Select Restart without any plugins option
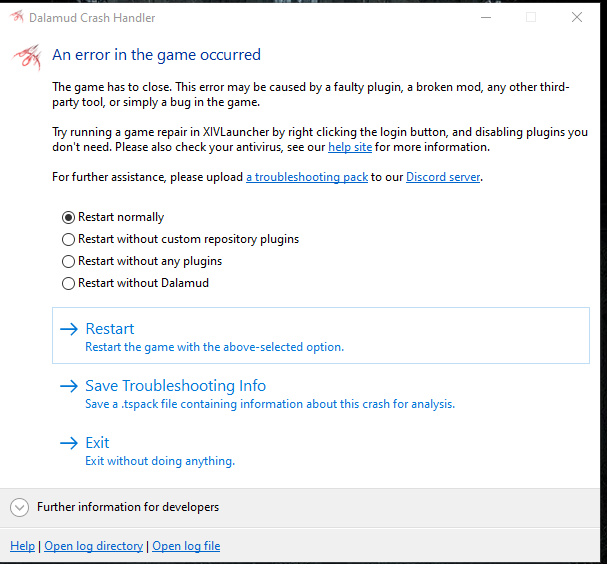 [x=142, y=261]
